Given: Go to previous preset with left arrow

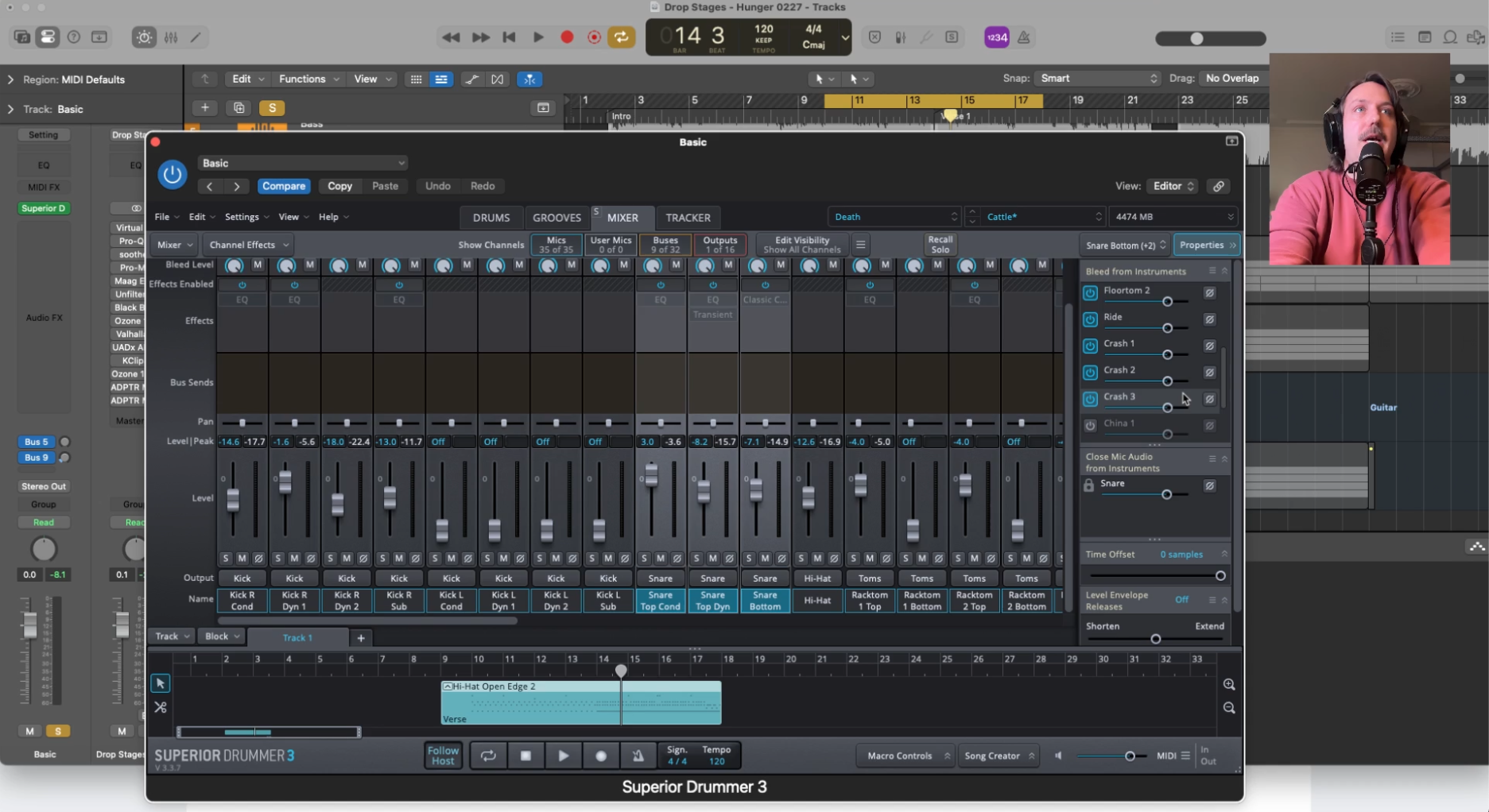Looking at the screenshot, I should [210, 186].
